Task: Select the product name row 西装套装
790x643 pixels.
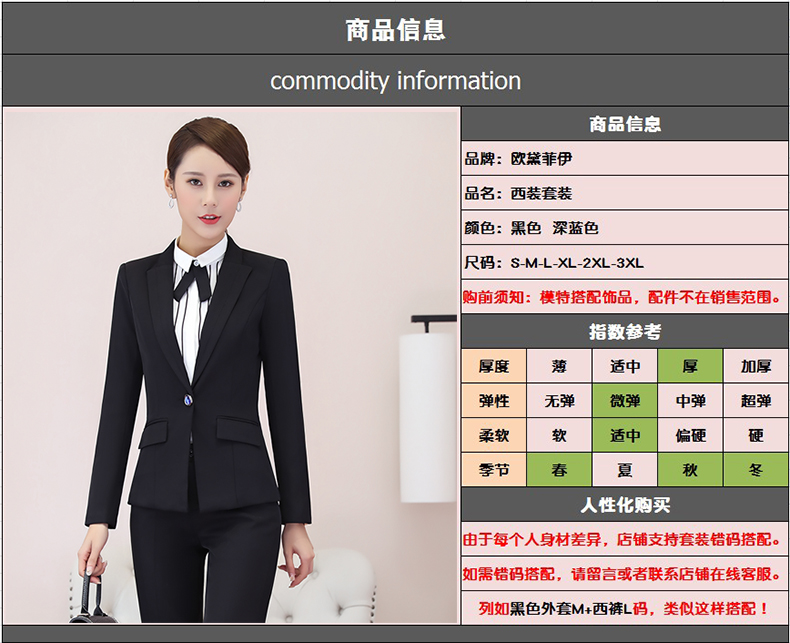Action: pyautogui.click(x=624, y=193)
